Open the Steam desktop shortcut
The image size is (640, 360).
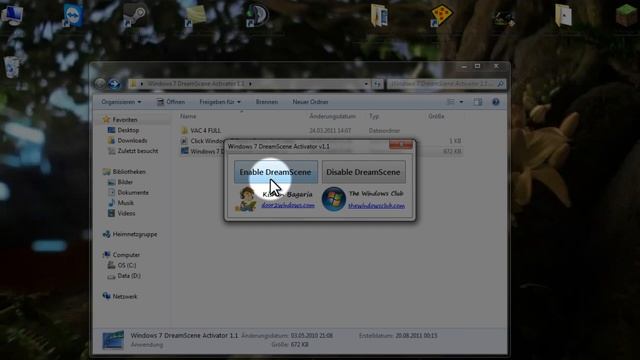click(x=135, y=16)
